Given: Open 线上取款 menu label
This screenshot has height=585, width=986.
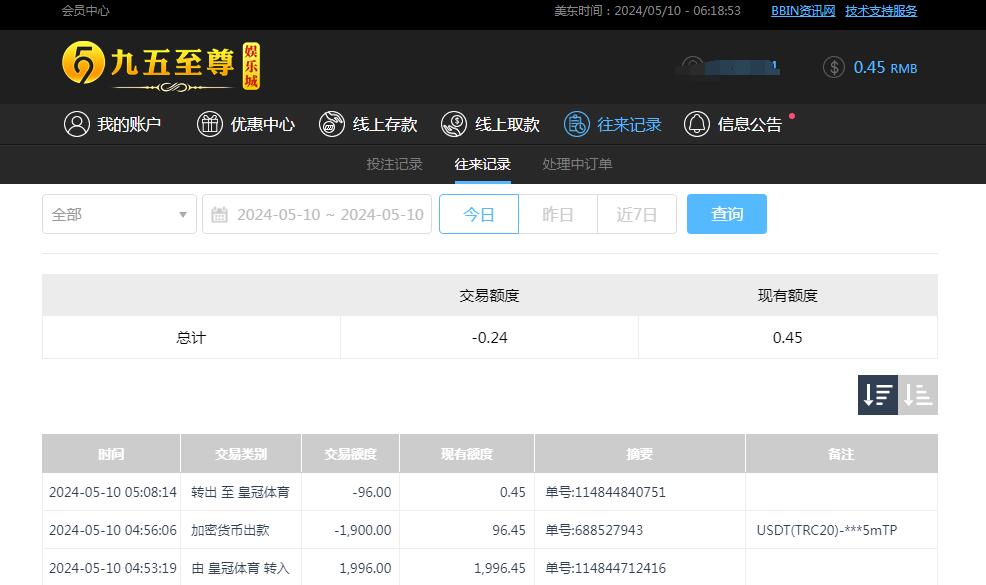Looking at the screenshot, I should [507, 125].
